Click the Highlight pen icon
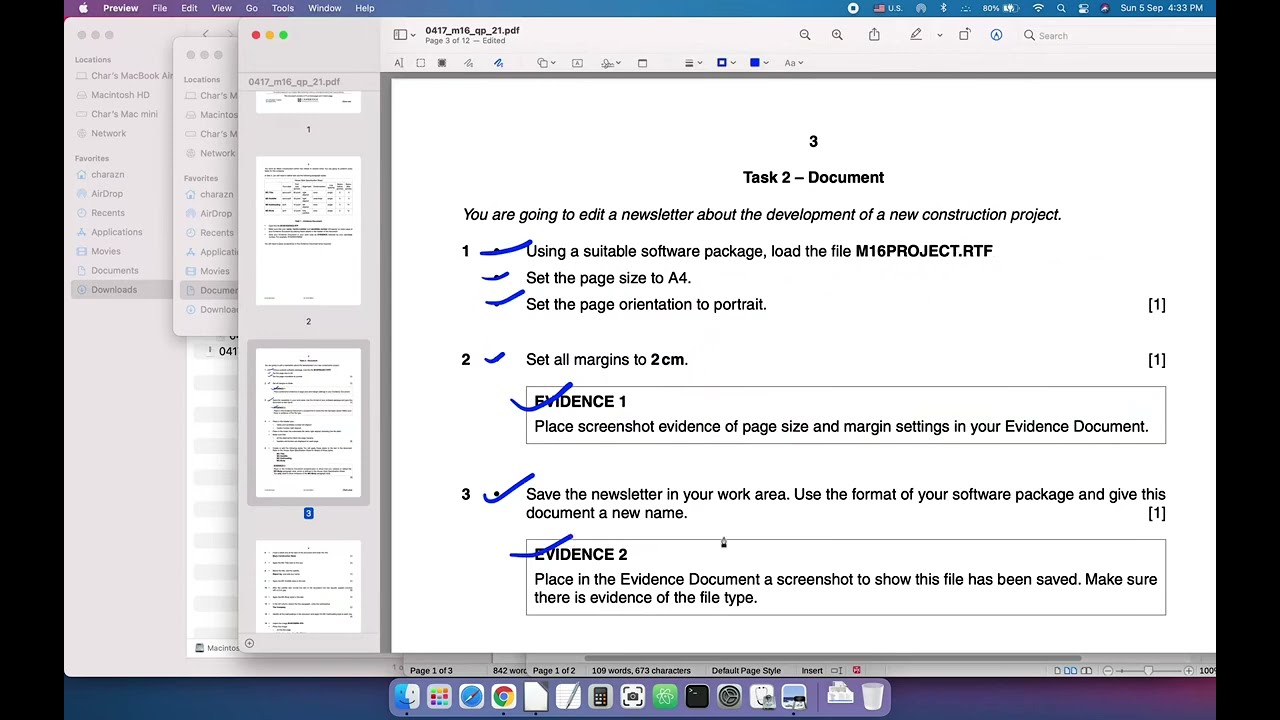1280x720 pixels. point(916,35)
